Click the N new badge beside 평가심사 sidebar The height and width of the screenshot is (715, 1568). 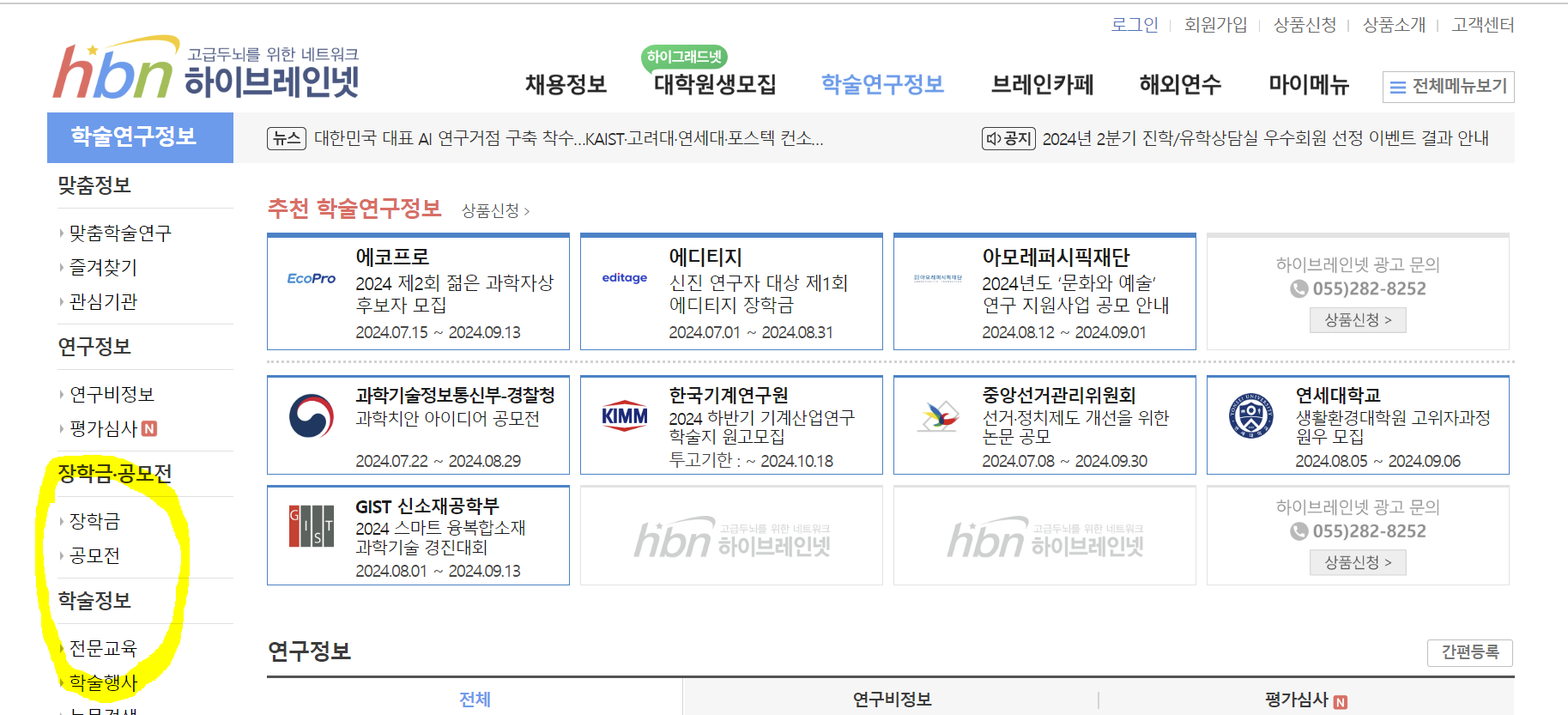click(149, 428)
